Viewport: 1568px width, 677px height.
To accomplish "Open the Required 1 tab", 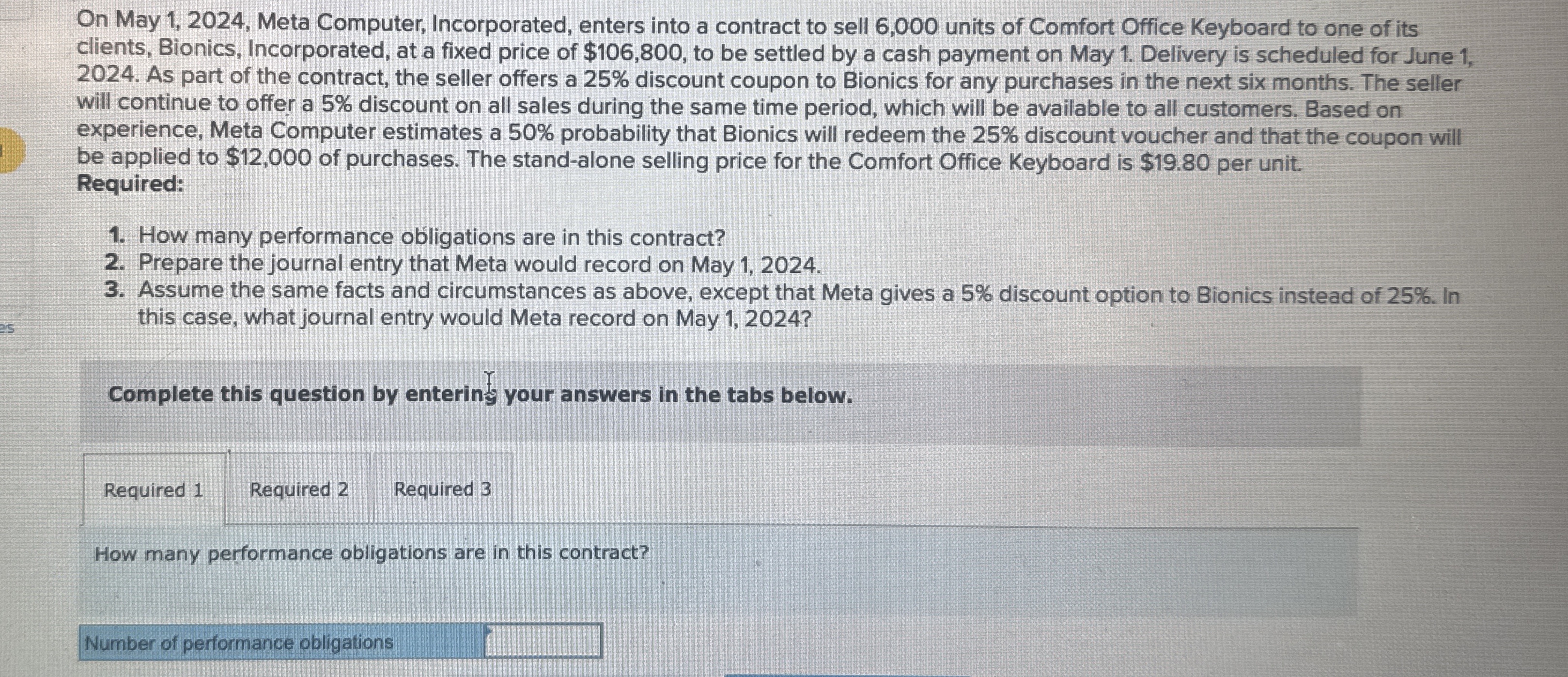I will (x=154, y=489).
